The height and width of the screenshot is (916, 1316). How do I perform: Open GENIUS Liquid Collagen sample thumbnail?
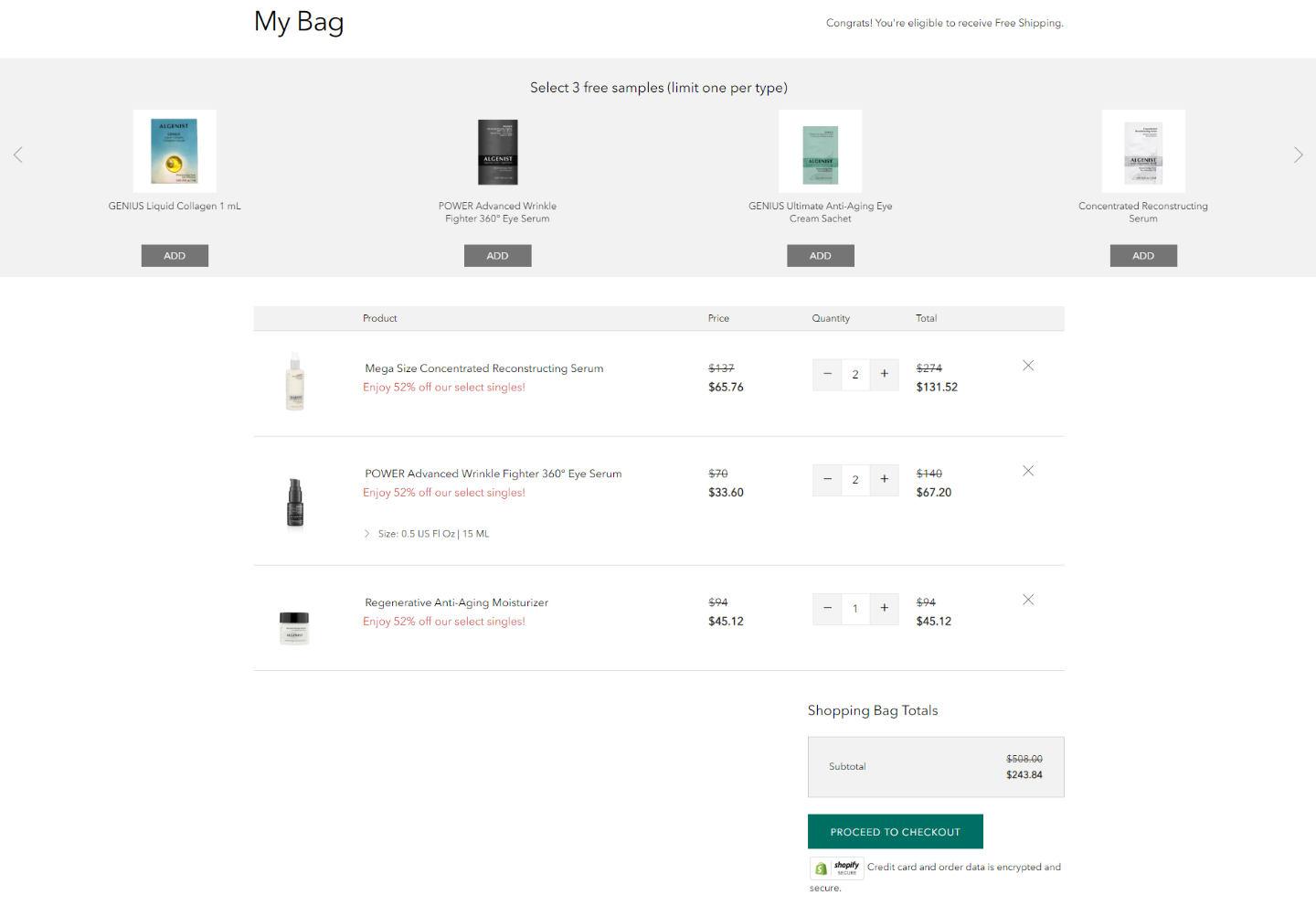pyautogui.click(x=175, y=152)
